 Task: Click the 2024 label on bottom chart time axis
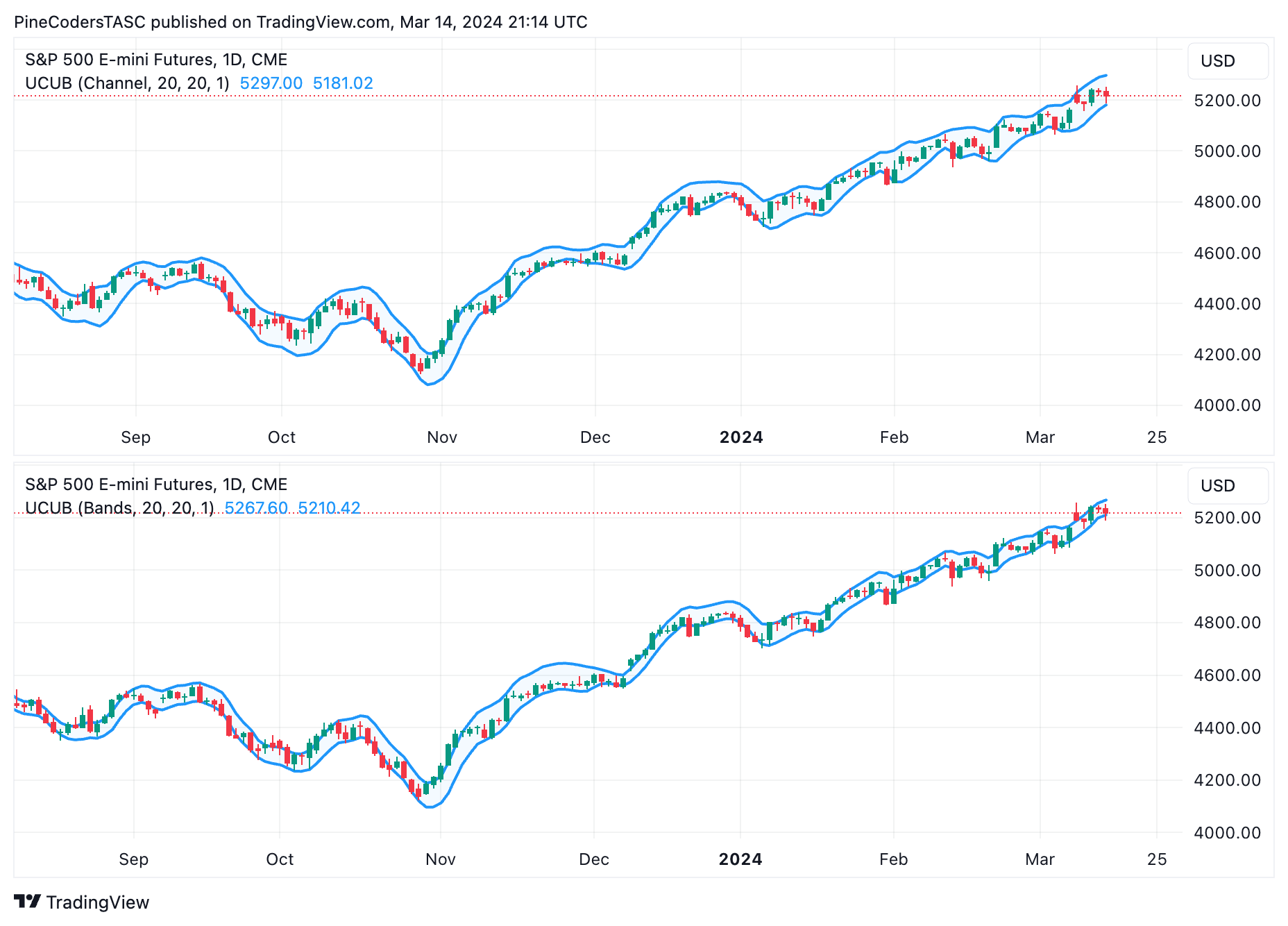(740, 860)
